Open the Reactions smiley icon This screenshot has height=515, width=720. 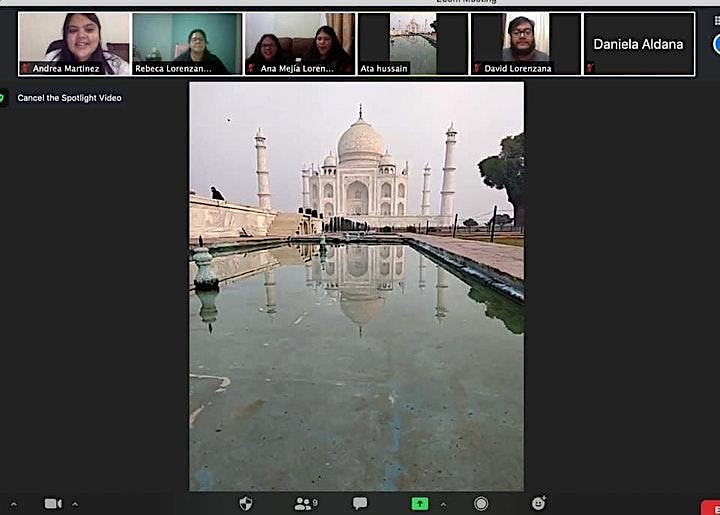[539, 503]
